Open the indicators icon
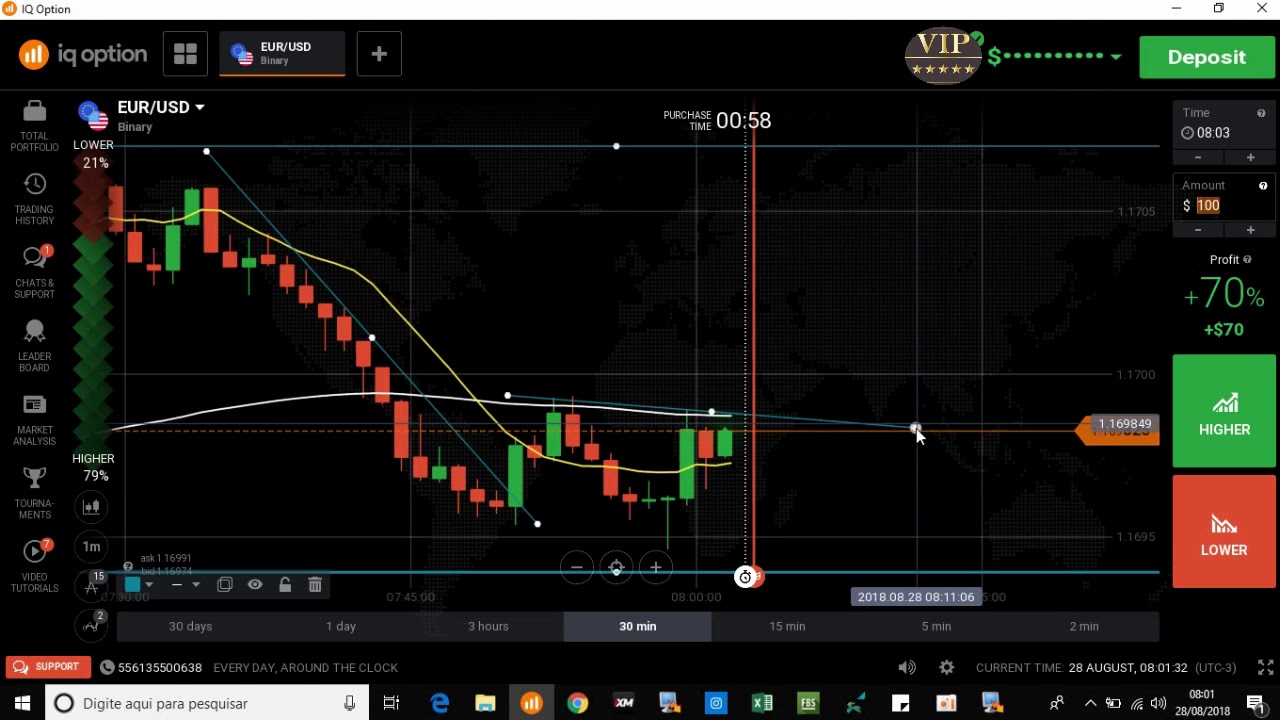Image resolution: width=1280 pixels, height=720 pixels. click(91, 625)
